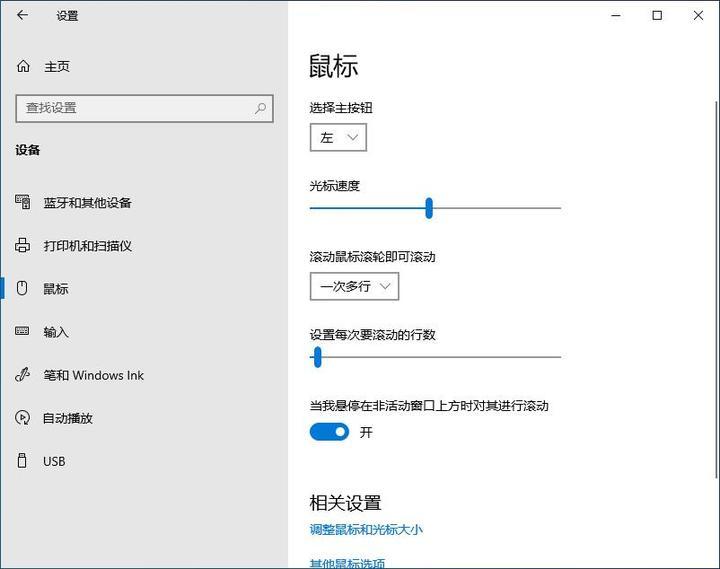Expand the 一次多行 scroll dropdown
The height and width of the screenshot is (569, 720).
click(x=354, y=286)
